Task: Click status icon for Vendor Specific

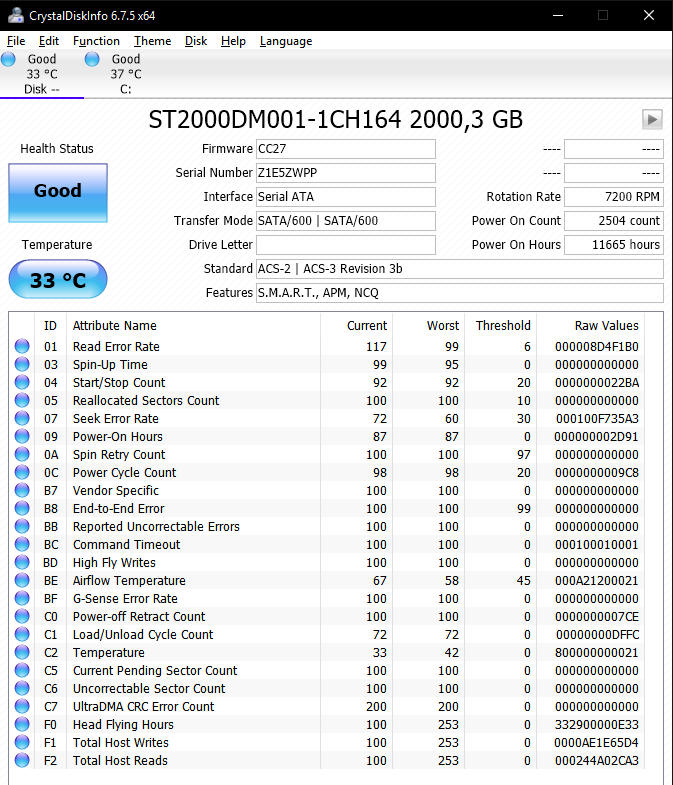Action: (x=22, y=491)
